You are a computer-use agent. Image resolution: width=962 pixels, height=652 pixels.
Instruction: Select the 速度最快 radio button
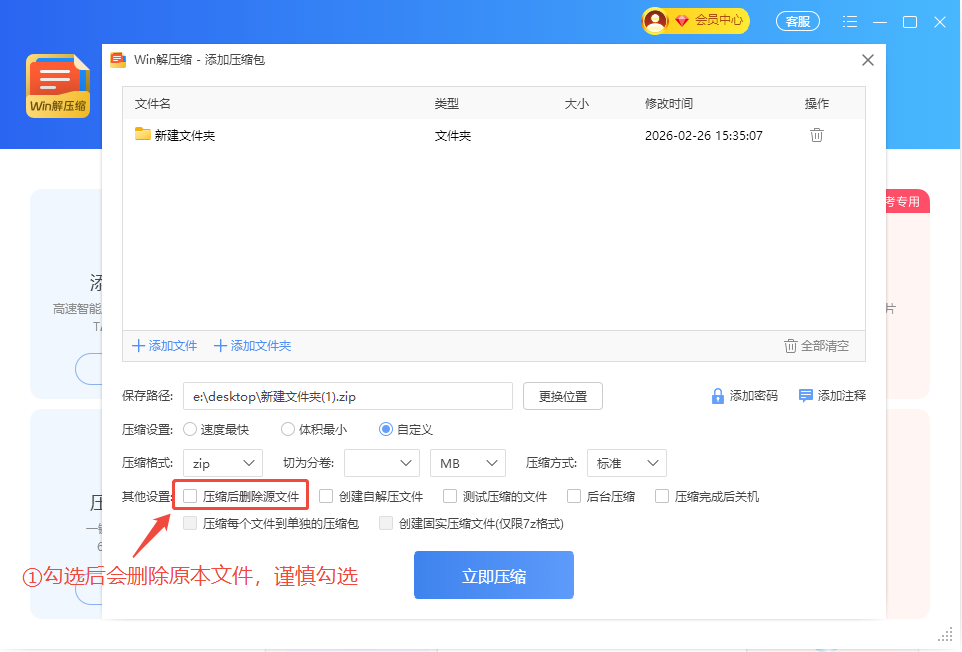pos(190,430)
